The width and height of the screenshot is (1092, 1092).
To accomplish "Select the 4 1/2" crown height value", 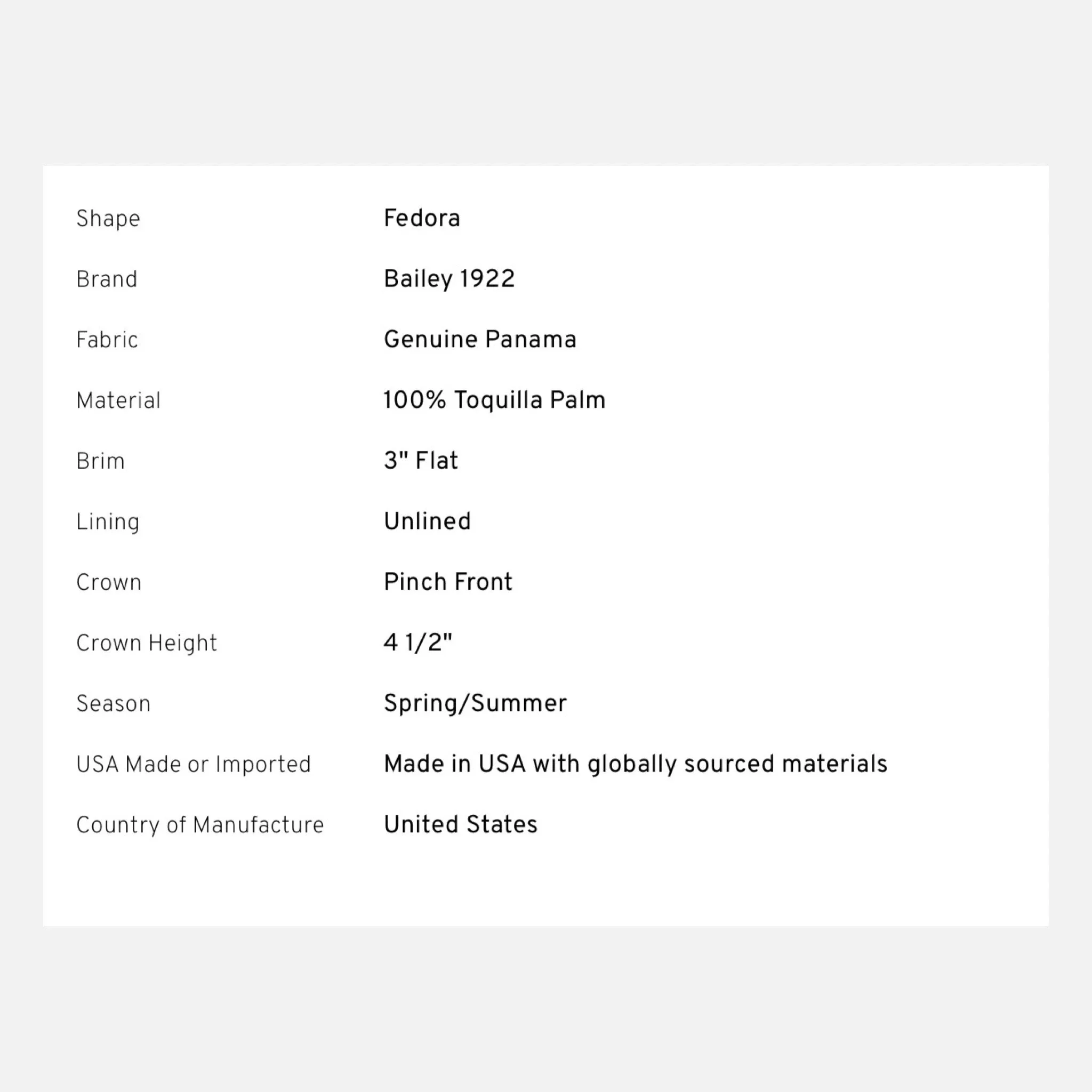I will point(417,643).
